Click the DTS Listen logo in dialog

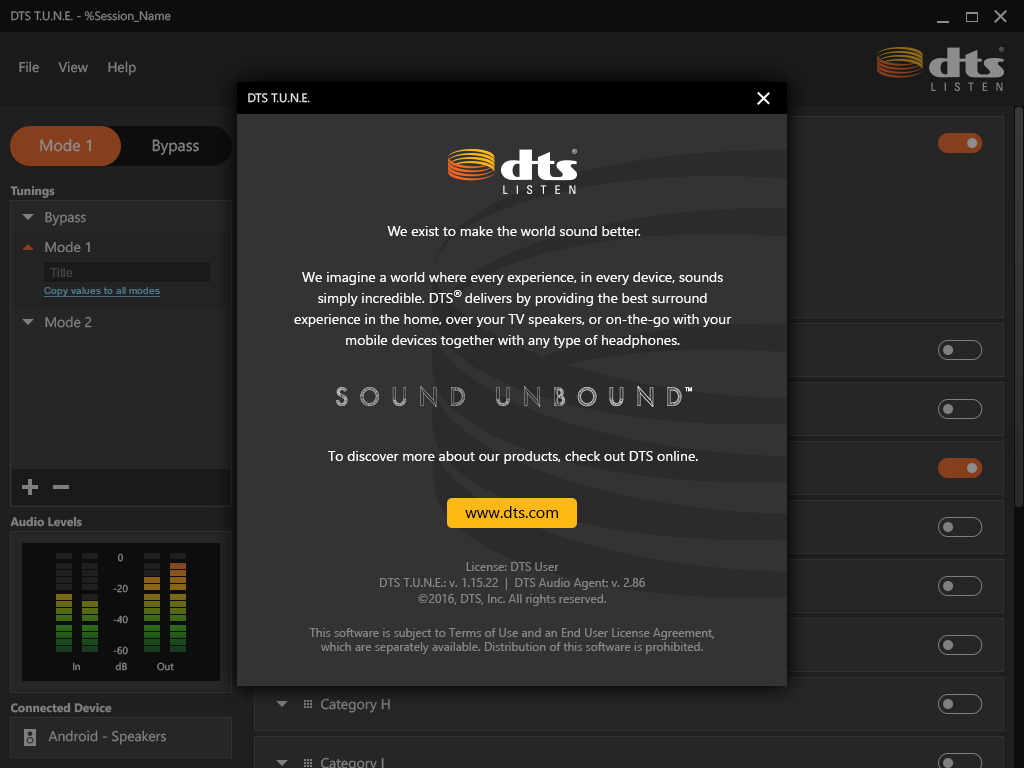point(513,171)
